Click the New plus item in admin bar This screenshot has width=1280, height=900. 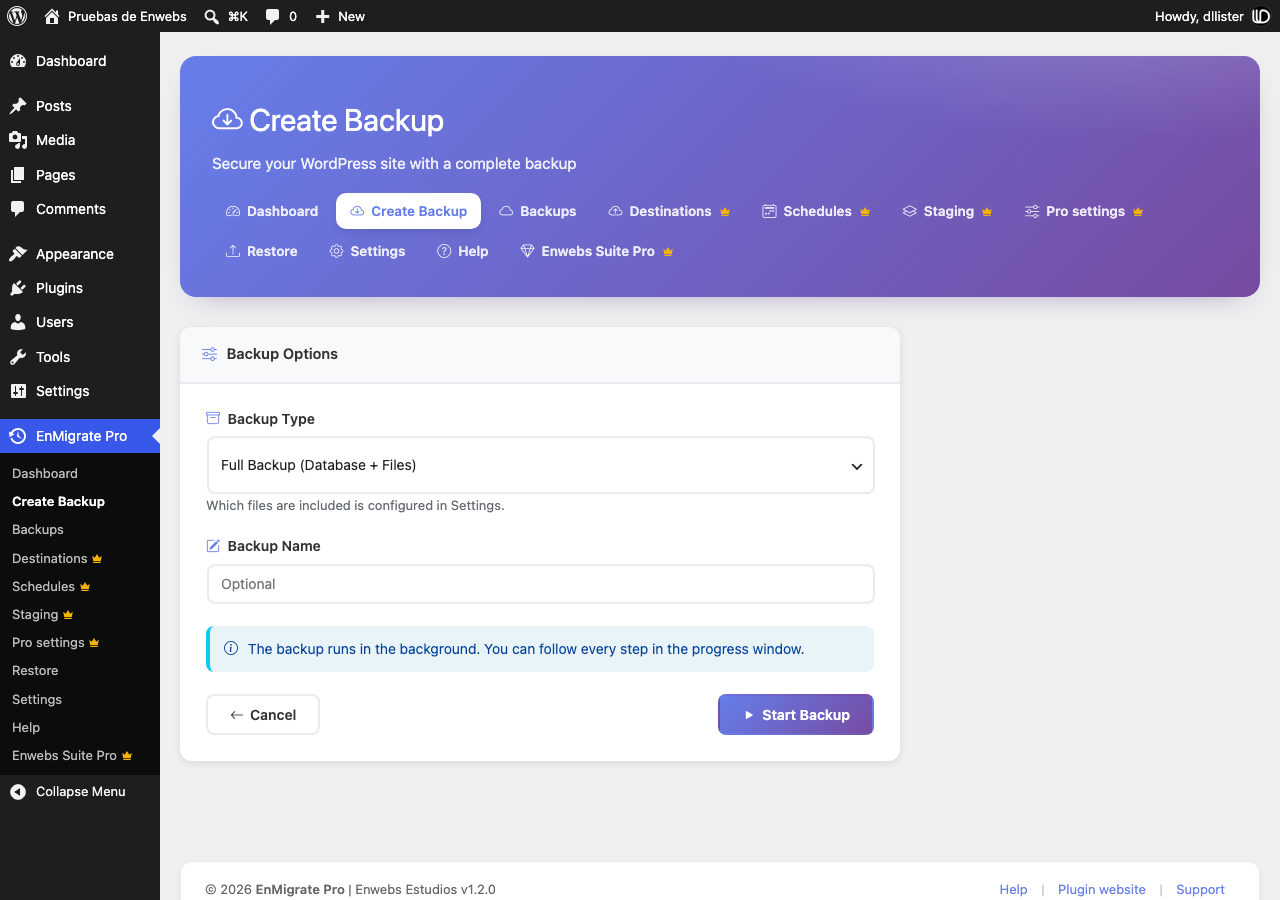coord(340,16)
